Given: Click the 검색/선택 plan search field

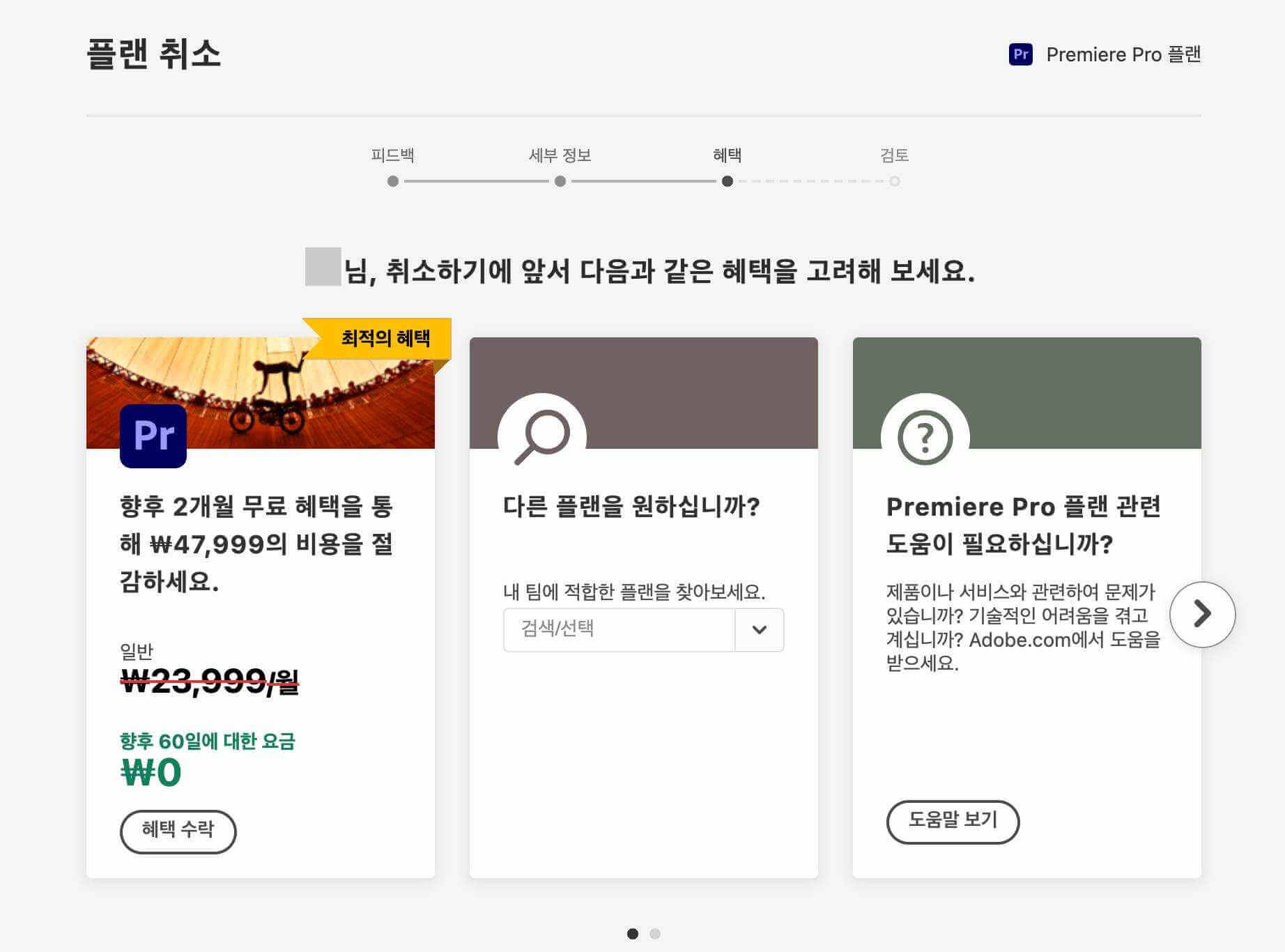Looking at the screenshot, I should (x=619, y=629).
